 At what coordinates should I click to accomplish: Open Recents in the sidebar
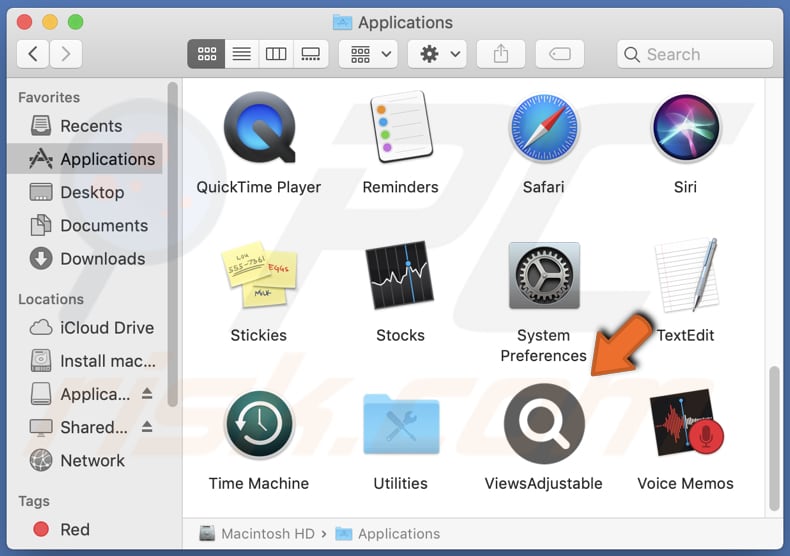pyautogui.click(x=85, y=126)
